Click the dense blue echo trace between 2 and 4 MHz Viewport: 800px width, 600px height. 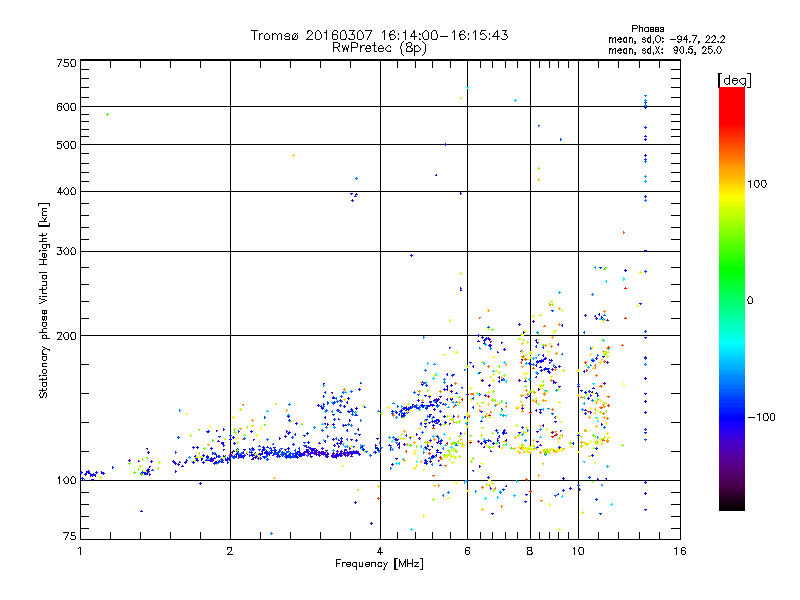point(296,453)
